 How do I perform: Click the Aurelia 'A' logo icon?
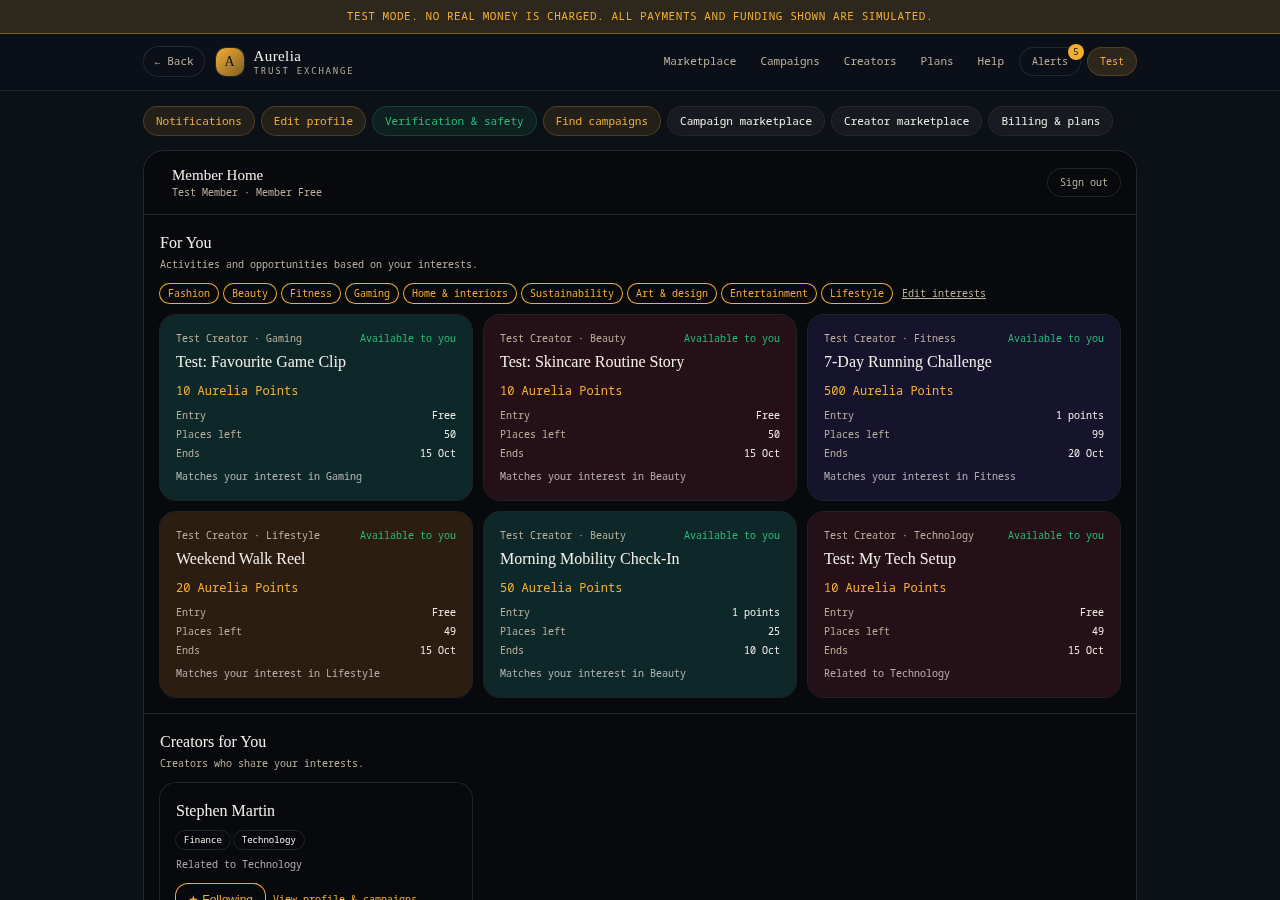230,62
